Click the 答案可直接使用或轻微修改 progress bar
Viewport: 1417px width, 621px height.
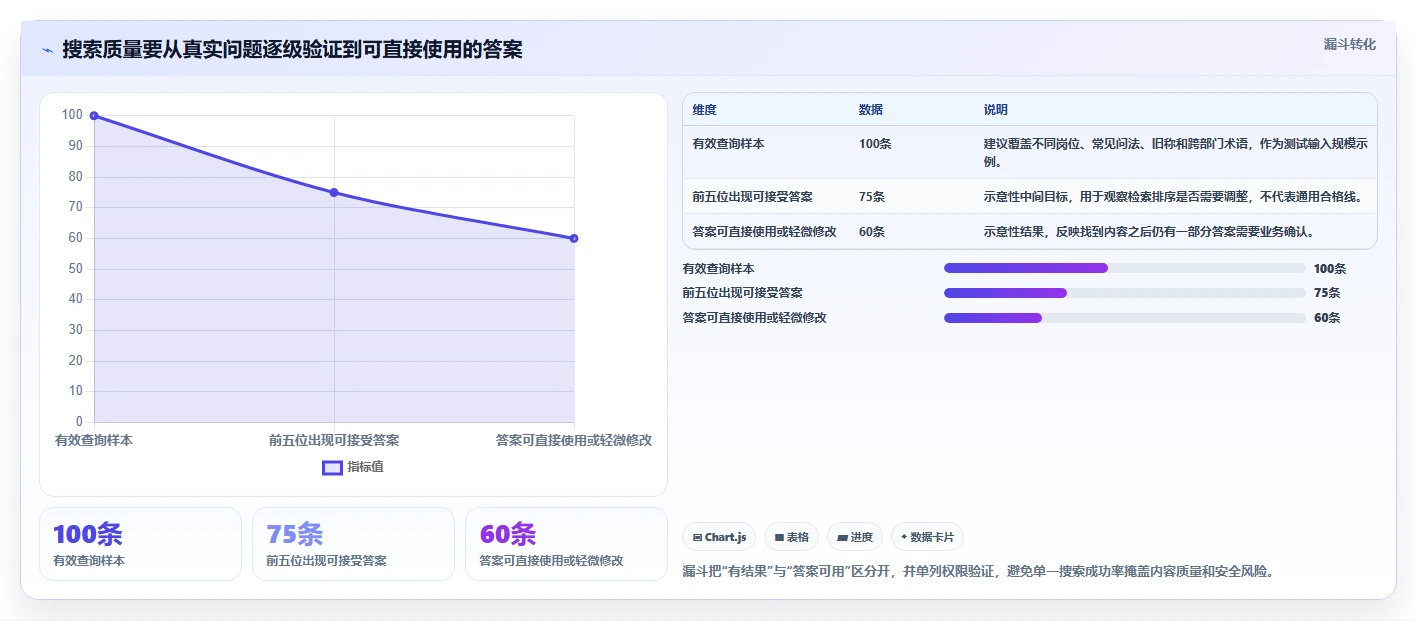click(1125, 318)
